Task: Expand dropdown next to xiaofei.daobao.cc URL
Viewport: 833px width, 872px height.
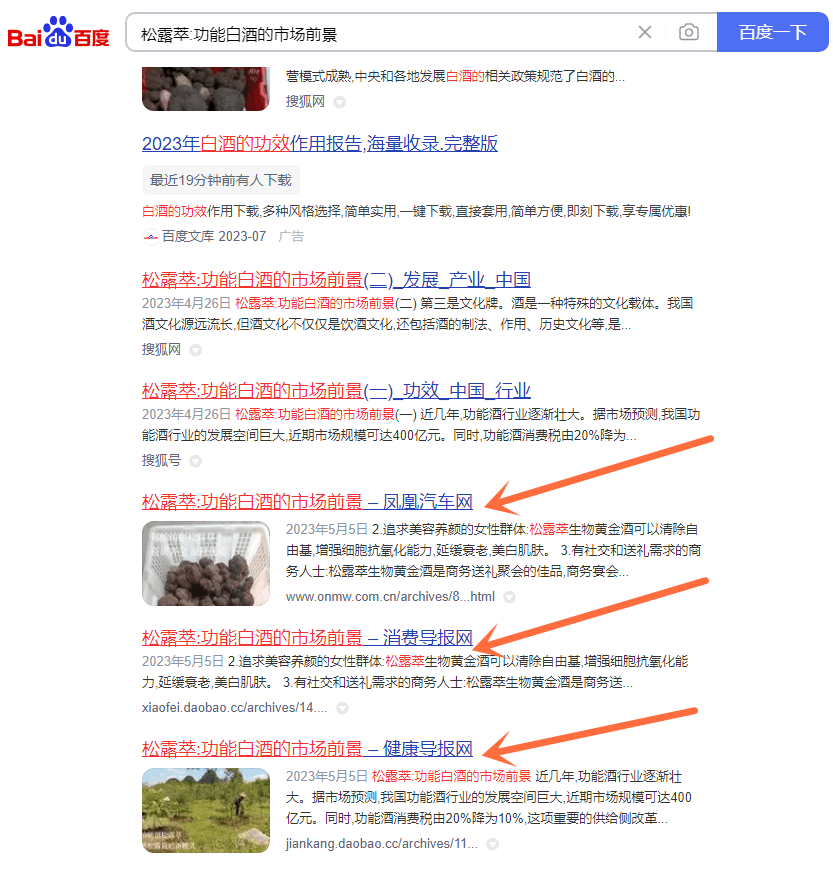Action: pyautogui.click(x=342, y=708)
